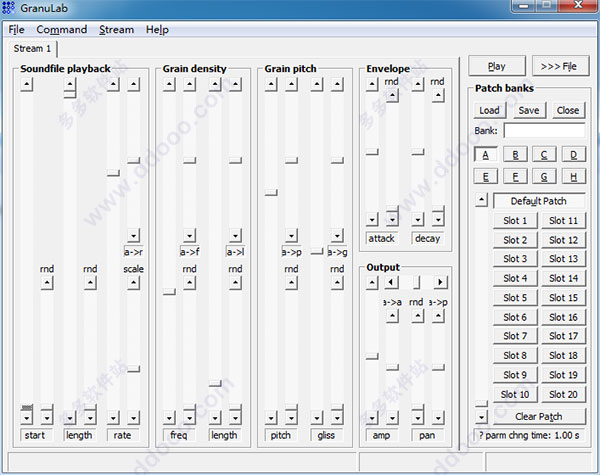The image size is (600, 475).
Task: Select patch bank H
Action: (x=574, y=176)
